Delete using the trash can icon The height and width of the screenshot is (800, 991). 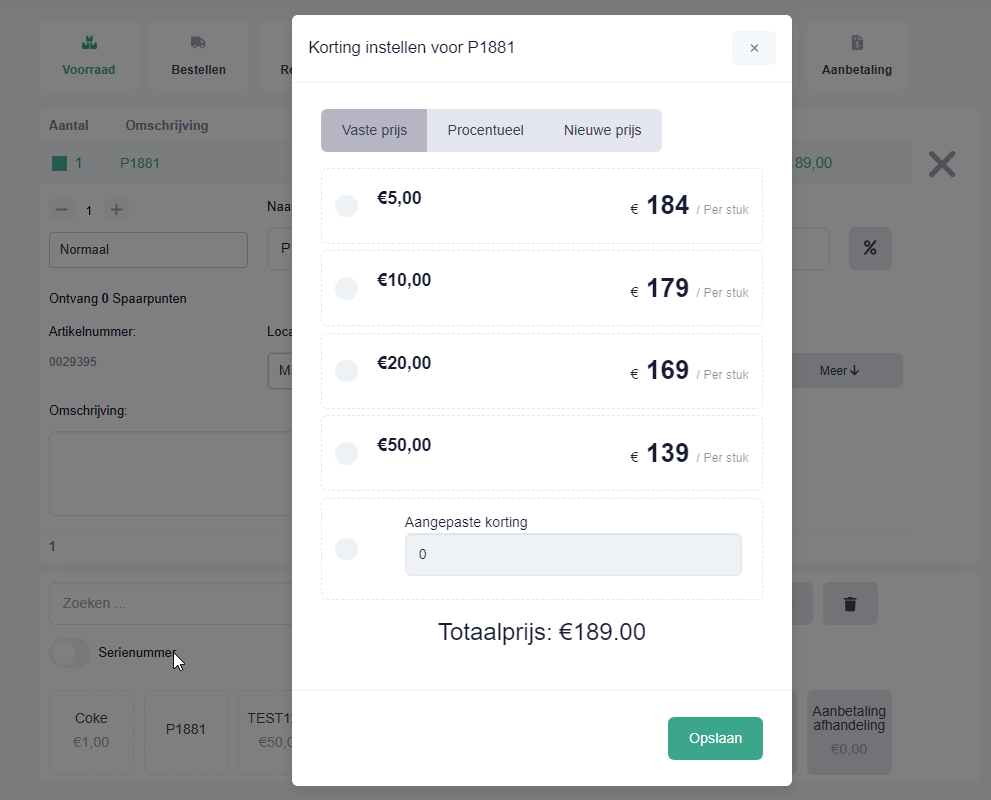point(850,603)
